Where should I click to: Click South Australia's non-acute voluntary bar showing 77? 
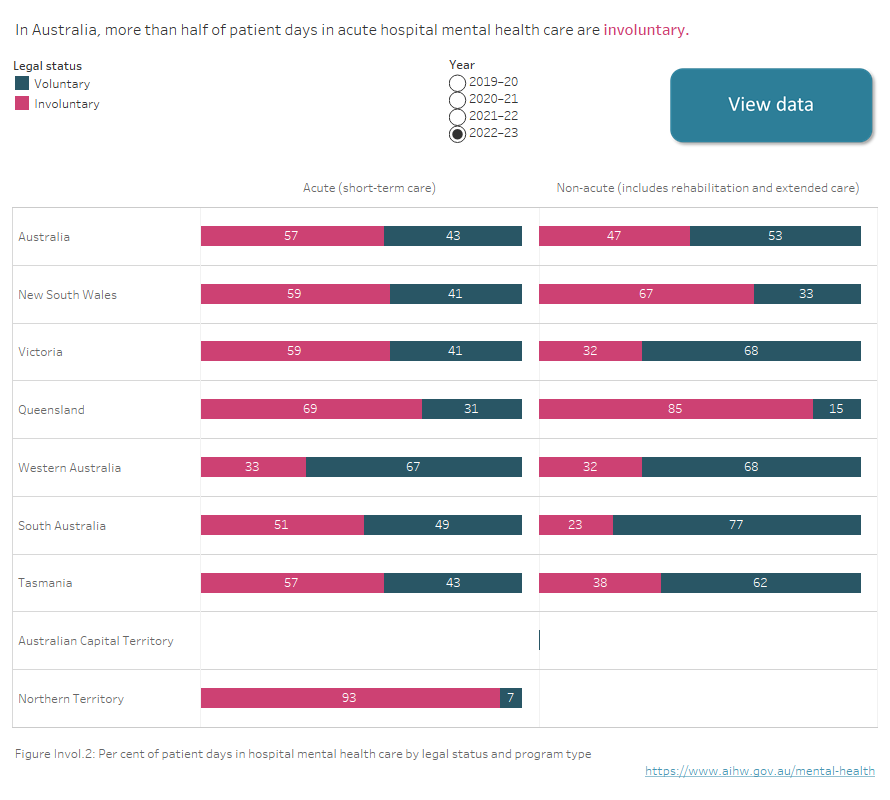coord(737,525)
